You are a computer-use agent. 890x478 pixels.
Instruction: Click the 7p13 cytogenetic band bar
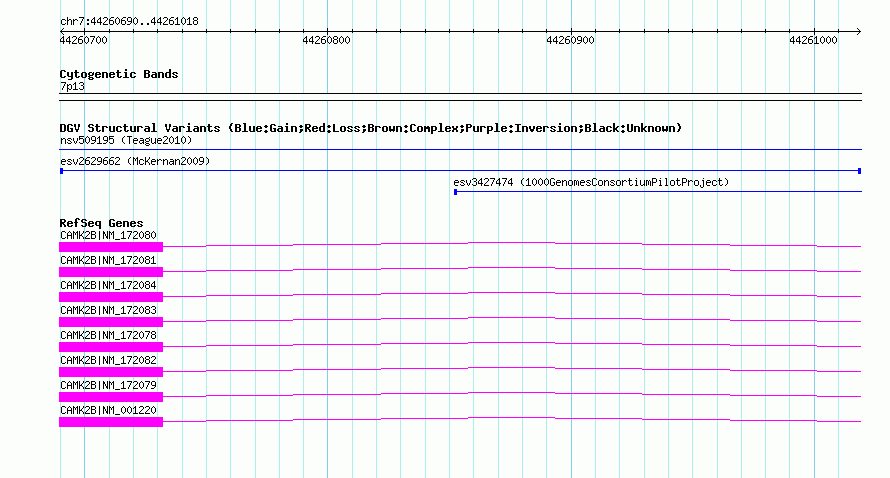[x=460, y=97]
